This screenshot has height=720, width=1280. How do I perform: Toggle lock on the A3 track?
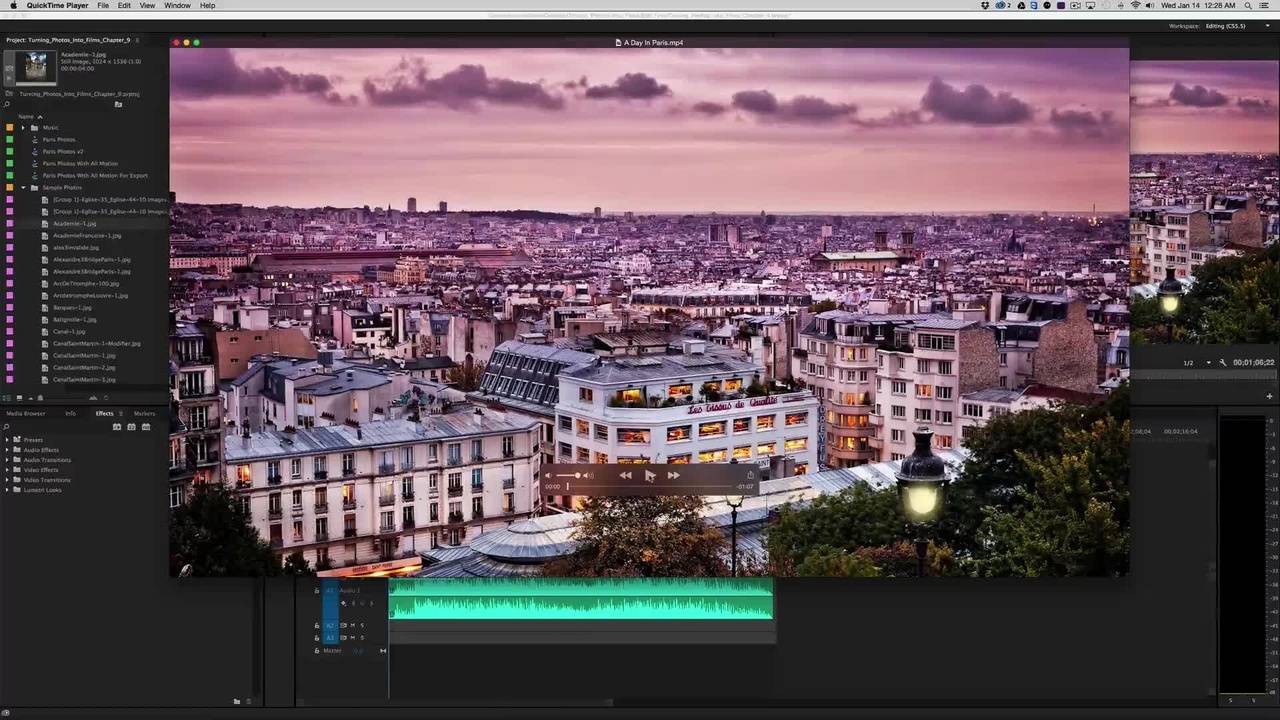coord(317,637)
